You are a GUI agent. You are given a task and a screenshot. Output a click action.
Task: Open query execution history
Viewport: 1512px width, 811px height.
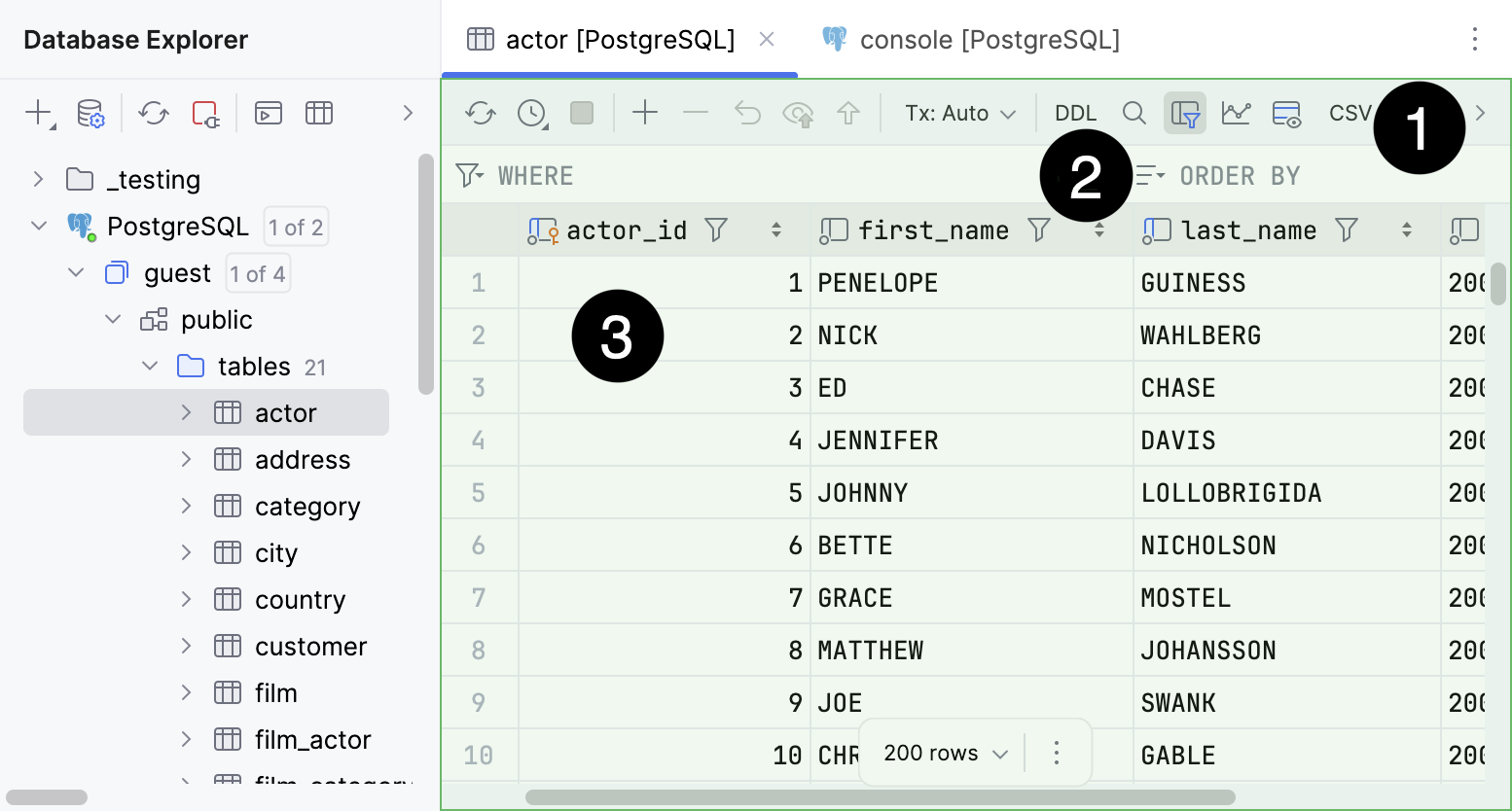click(531, 113)
